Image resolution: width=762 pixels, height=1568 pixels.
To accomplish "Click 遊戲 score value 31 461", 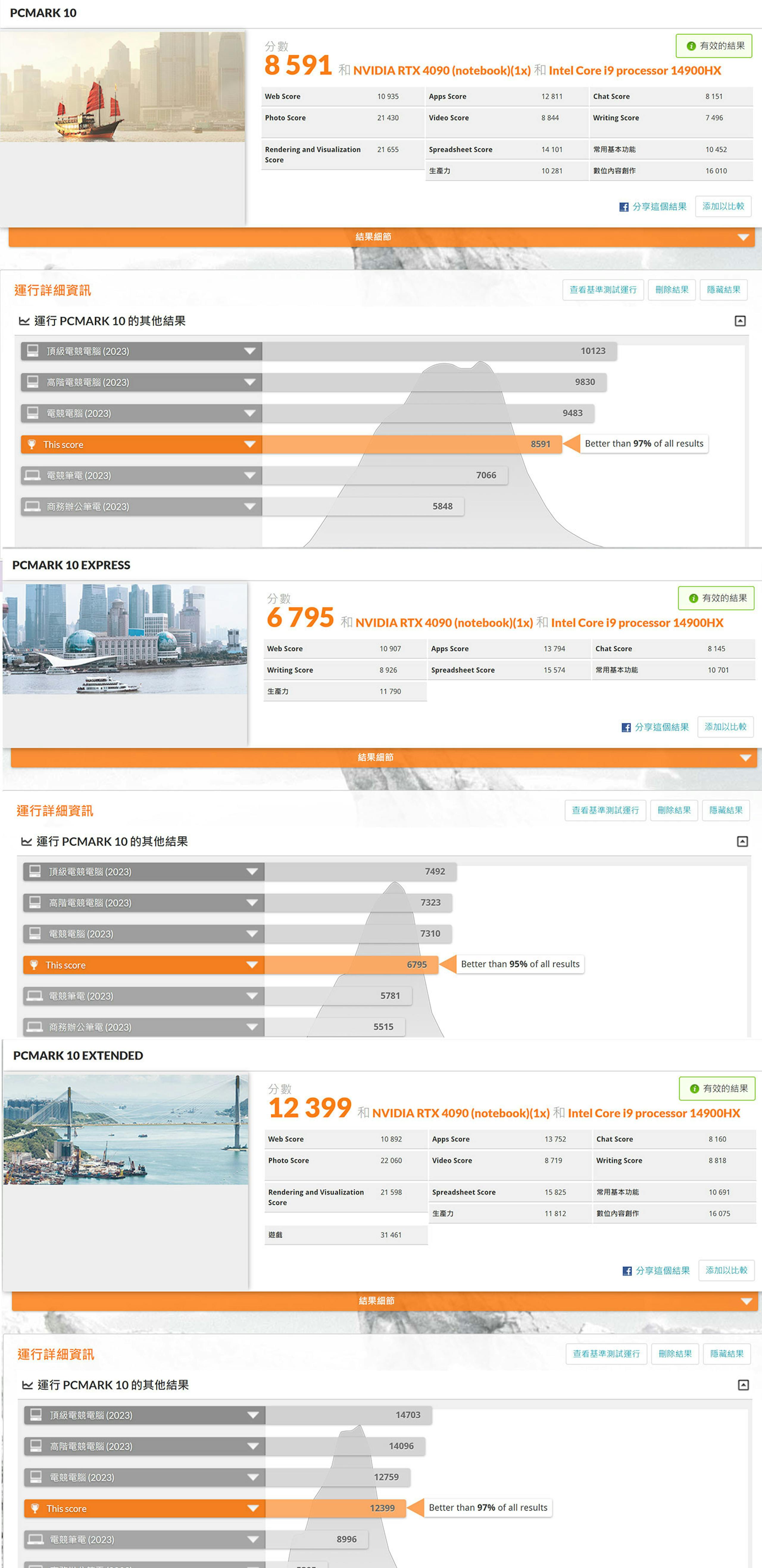I will [391, 1235].
